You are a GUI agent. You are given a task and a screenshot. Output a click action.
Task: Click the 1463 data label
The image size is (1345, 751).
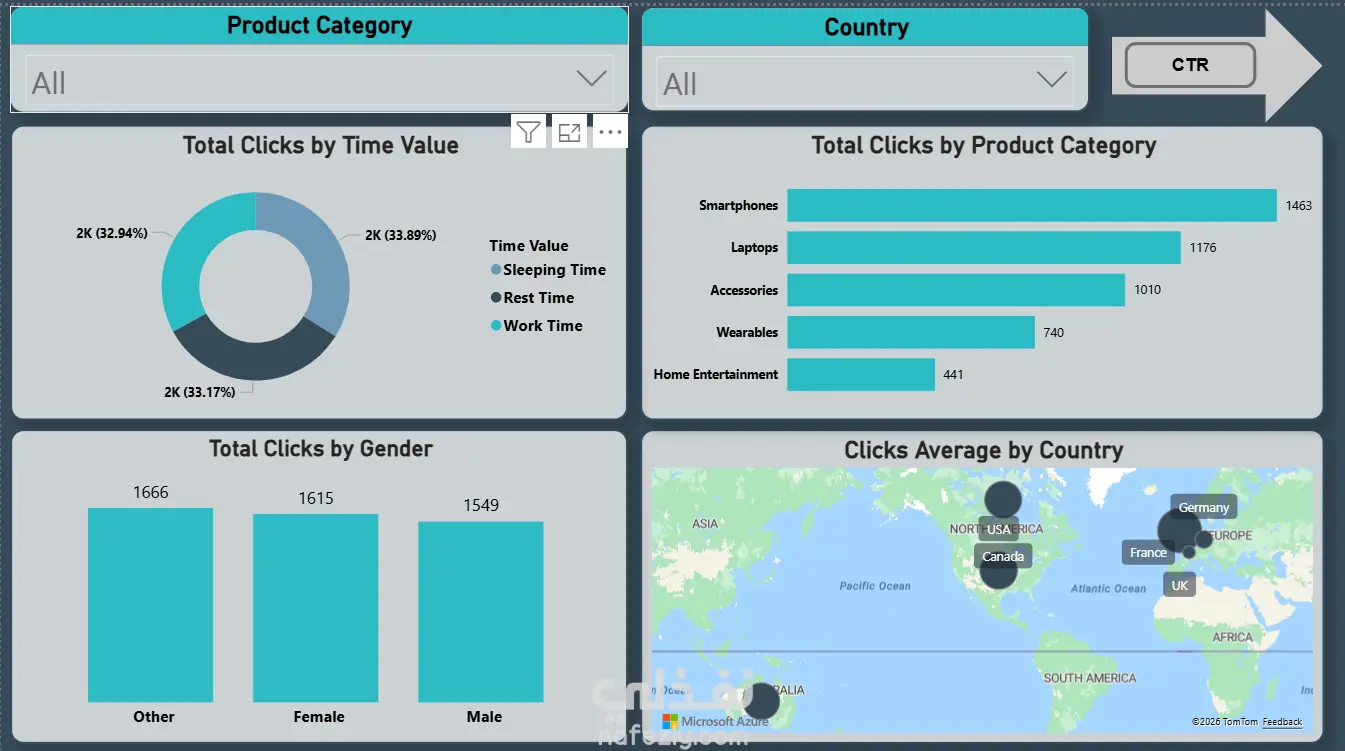point(1299,206)
